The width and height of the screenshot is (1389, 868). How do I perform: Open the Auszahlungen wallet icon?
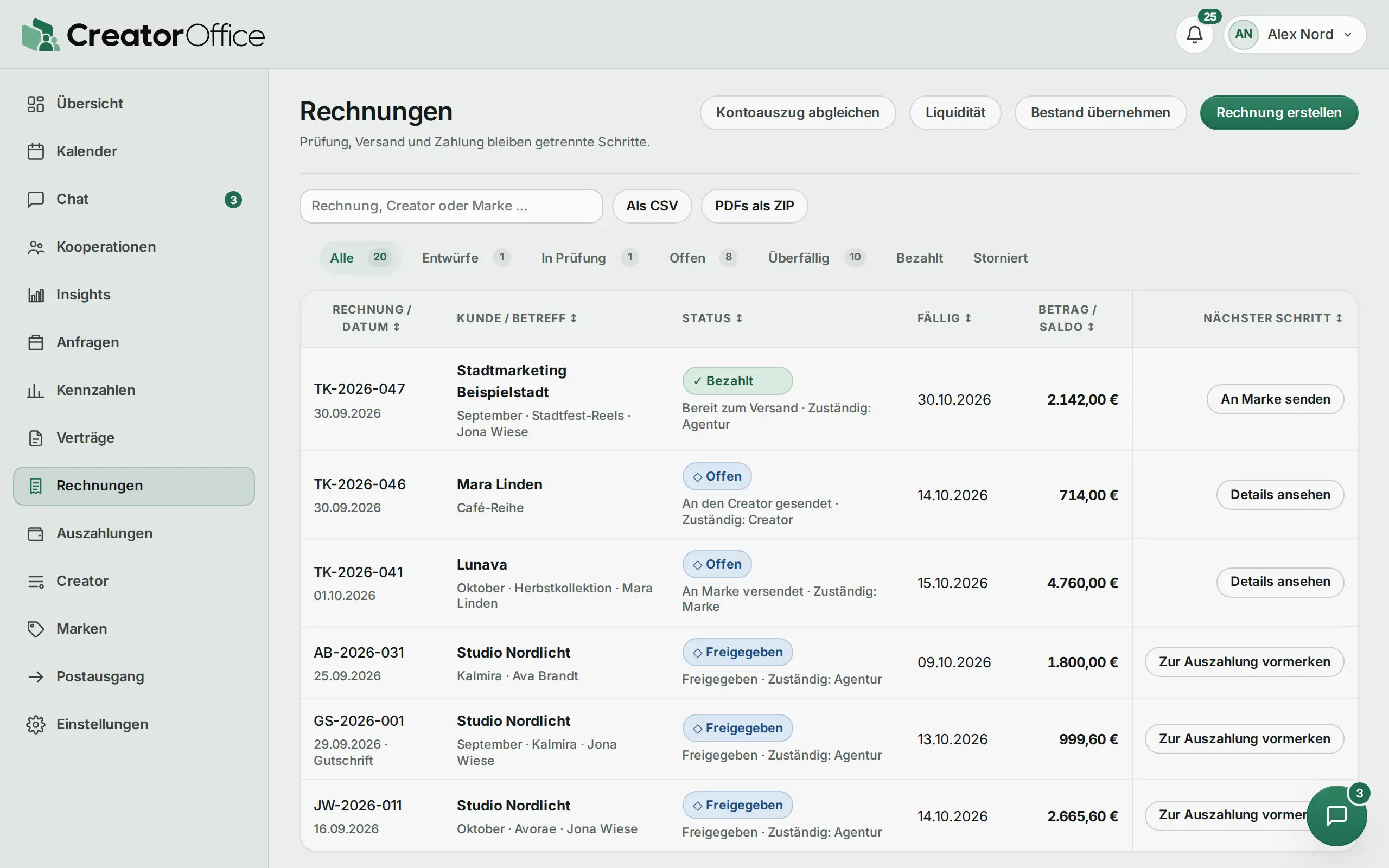[x=36, y=533]
